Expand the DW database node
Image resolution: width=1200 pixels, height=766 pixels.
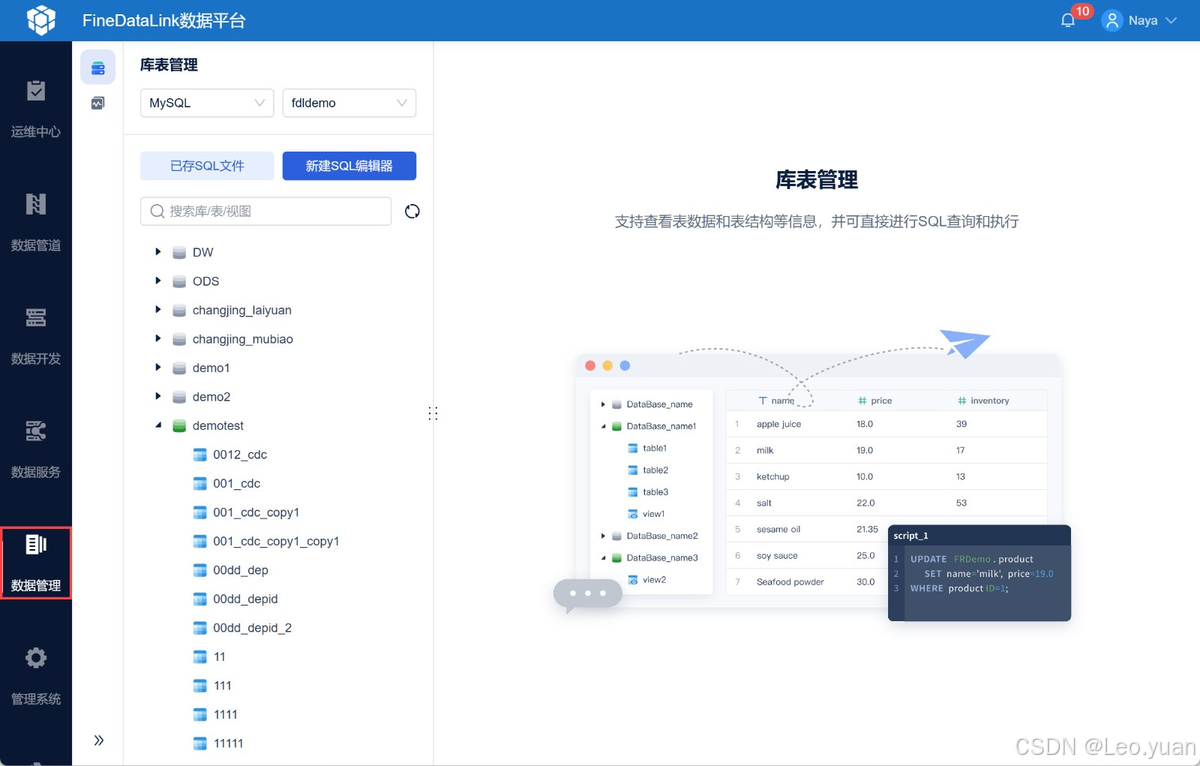pos(158,252)
